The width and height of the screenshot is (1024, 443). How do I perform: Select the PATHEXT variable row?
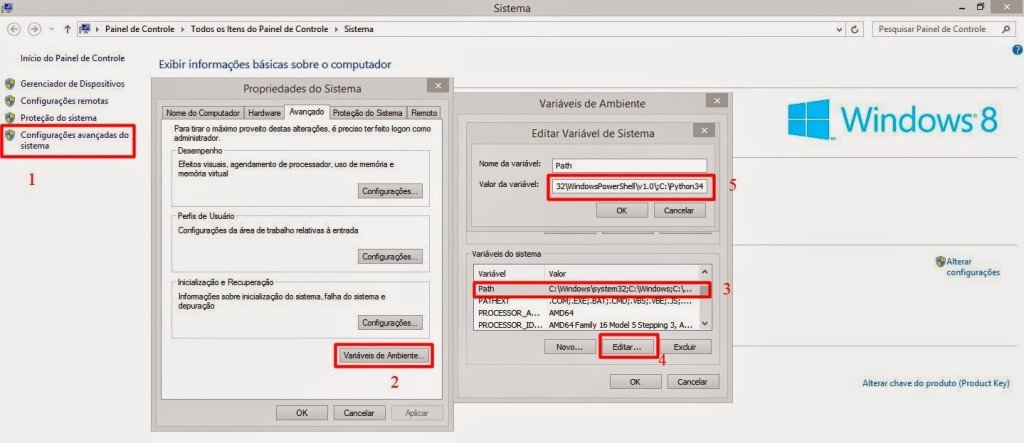point(587,301)
